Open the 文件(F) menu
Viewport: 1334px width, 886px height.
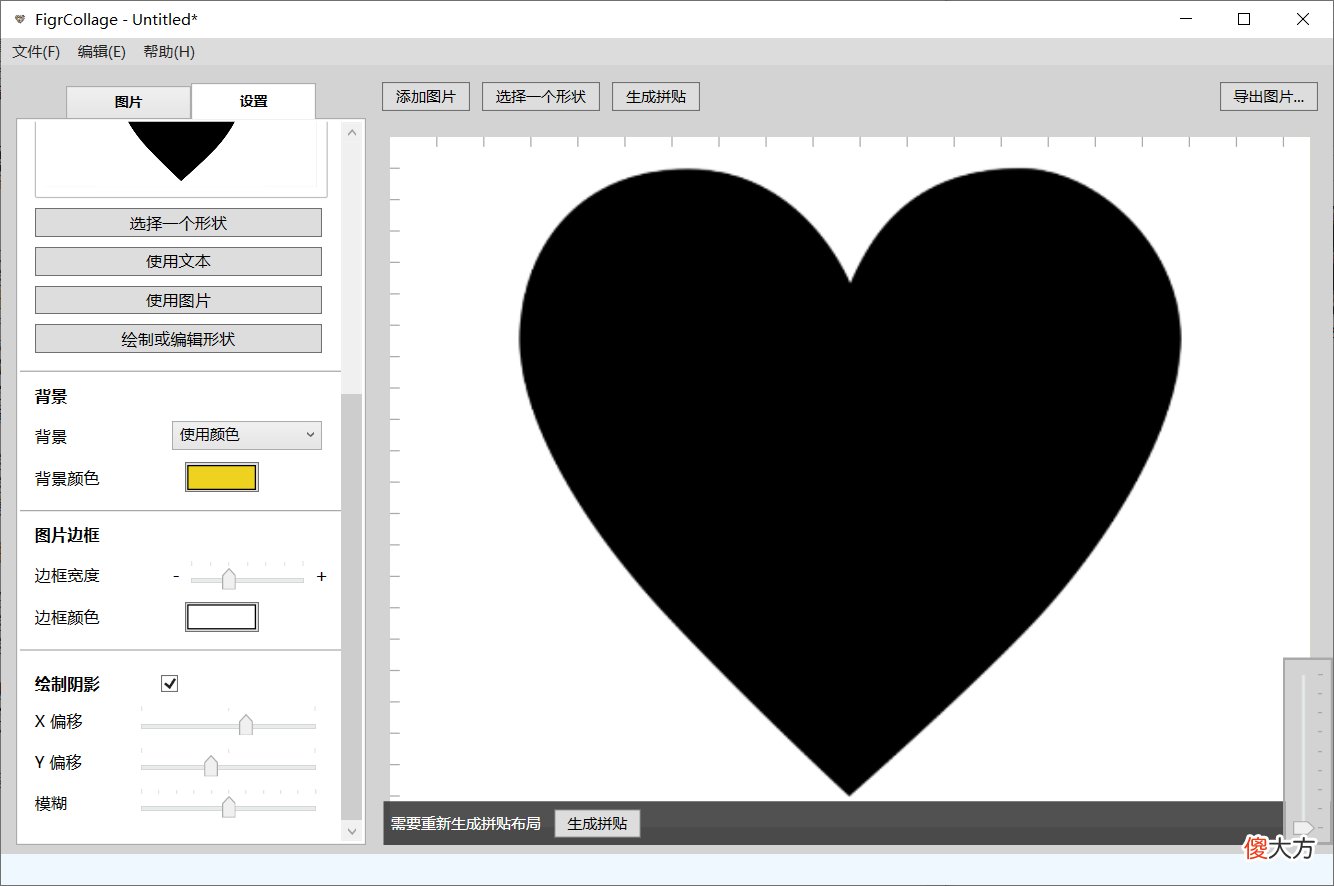[x=36, y=52]
